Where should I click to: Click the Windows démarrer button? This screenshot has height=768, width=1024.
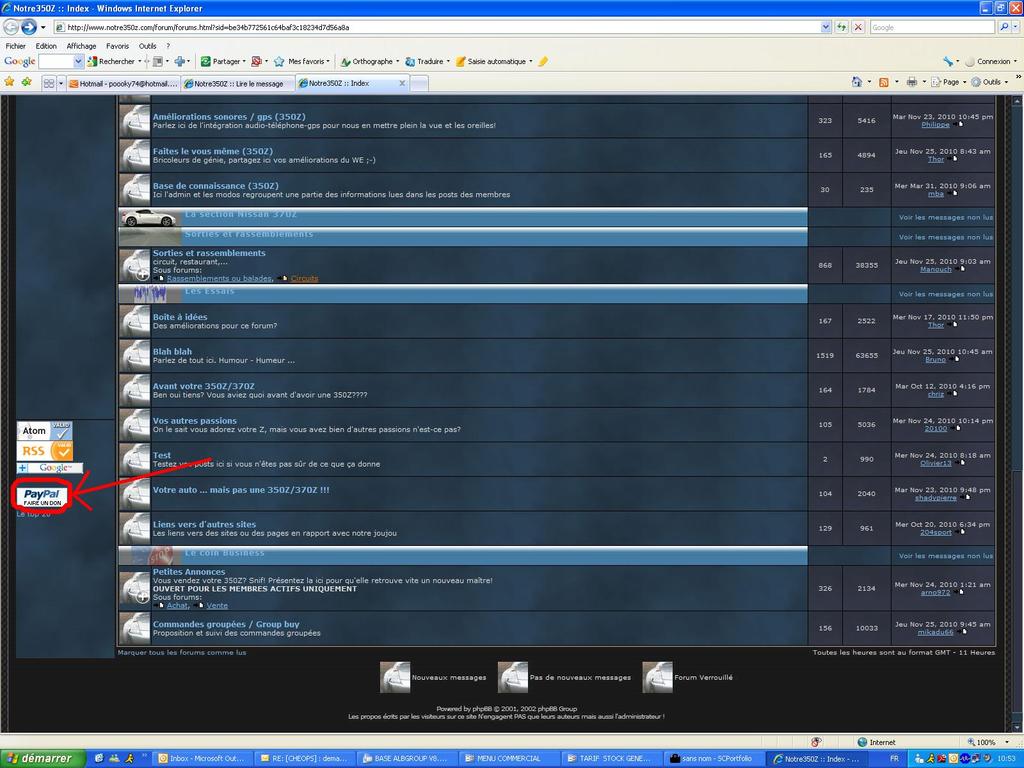click(x=38, y=759)
